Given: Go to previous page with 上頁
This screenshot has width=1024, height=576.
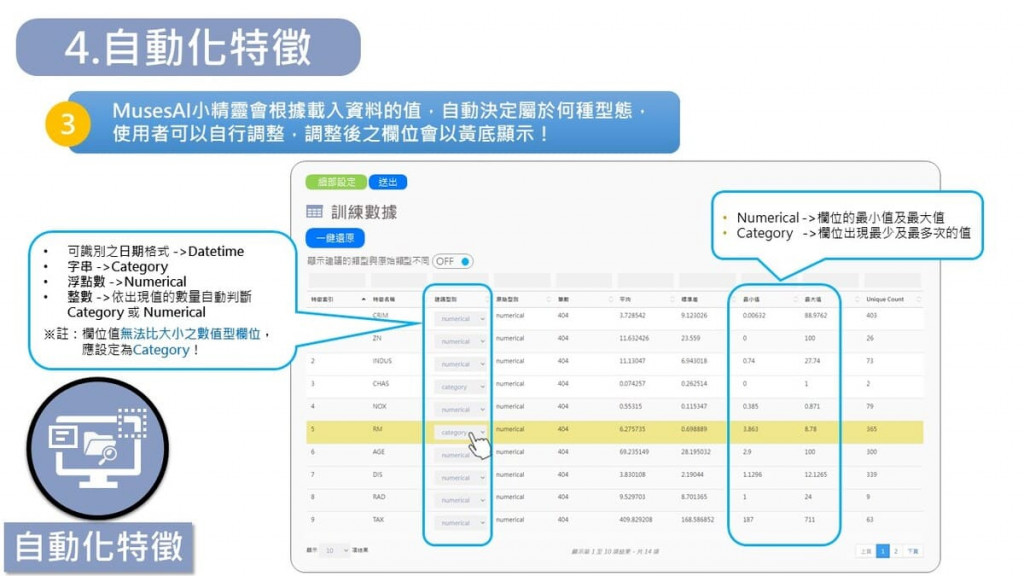Looking at the screenshot, I should pos(865,551).
